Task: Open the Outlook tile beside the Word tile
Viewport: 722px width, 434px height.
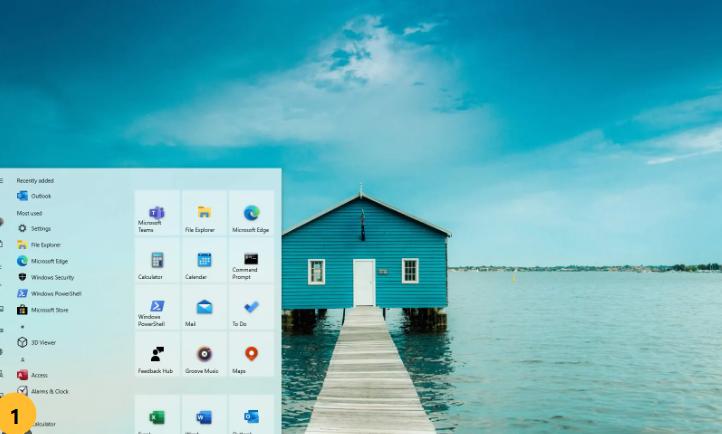Action: pos(251,414)
